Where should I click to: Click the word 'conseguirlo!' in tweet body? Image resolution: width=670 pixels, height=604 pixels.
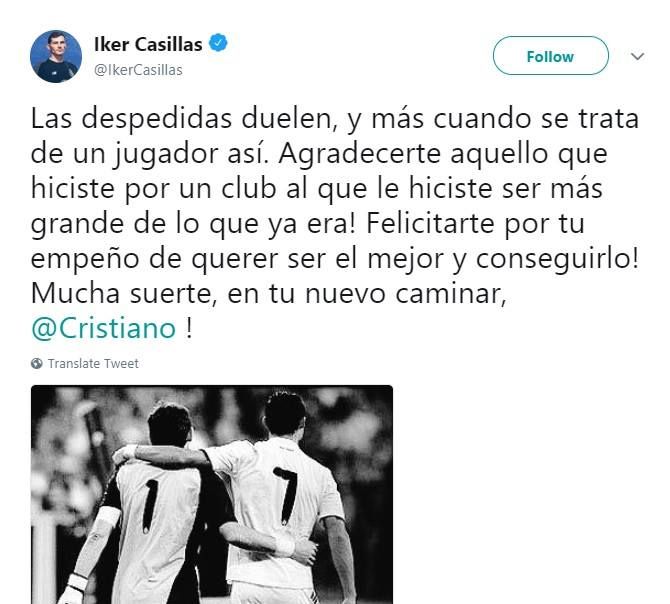(557, 258)
